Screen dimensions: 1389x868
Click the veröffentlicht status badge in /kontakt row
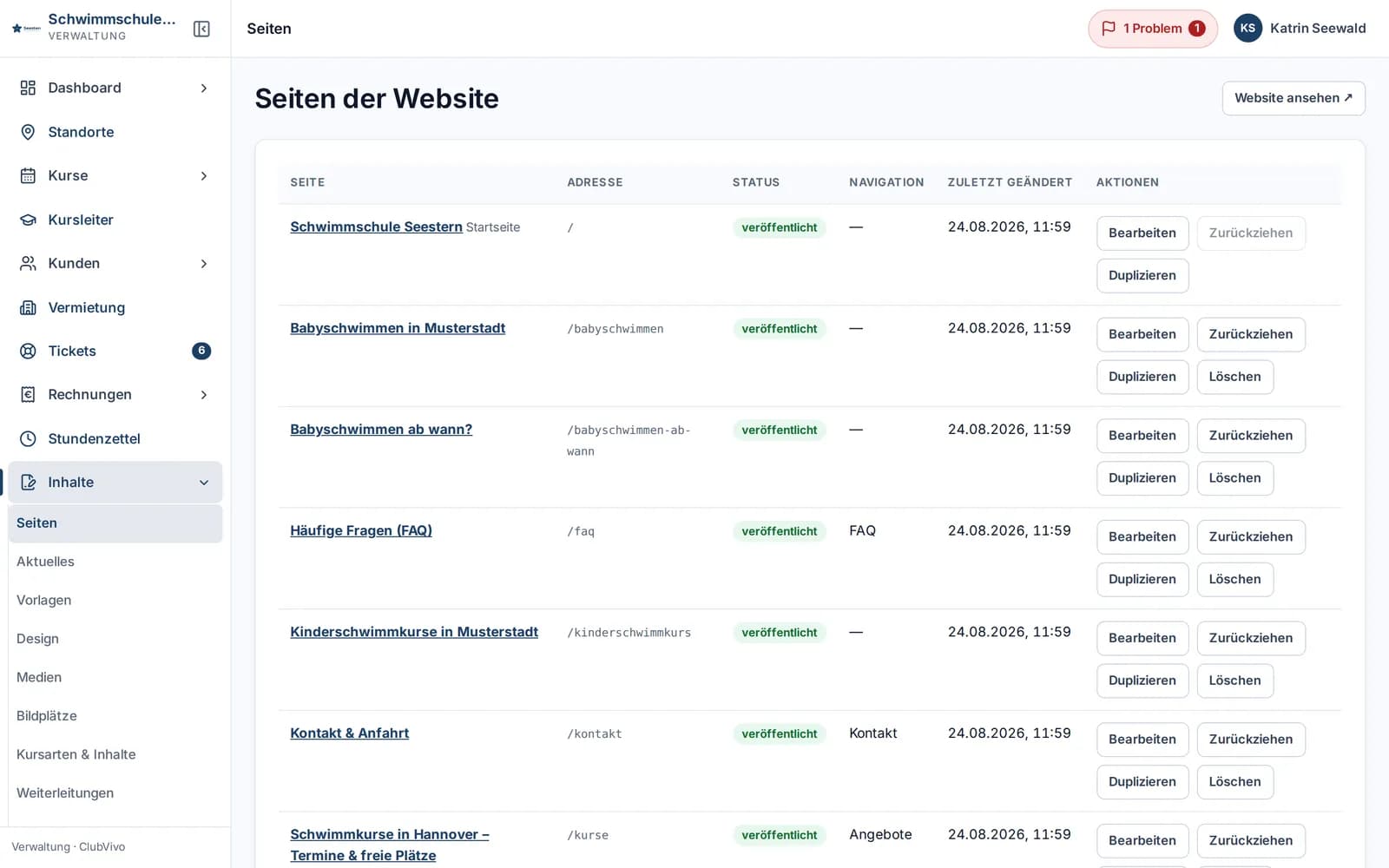click(x=780, y=734)
